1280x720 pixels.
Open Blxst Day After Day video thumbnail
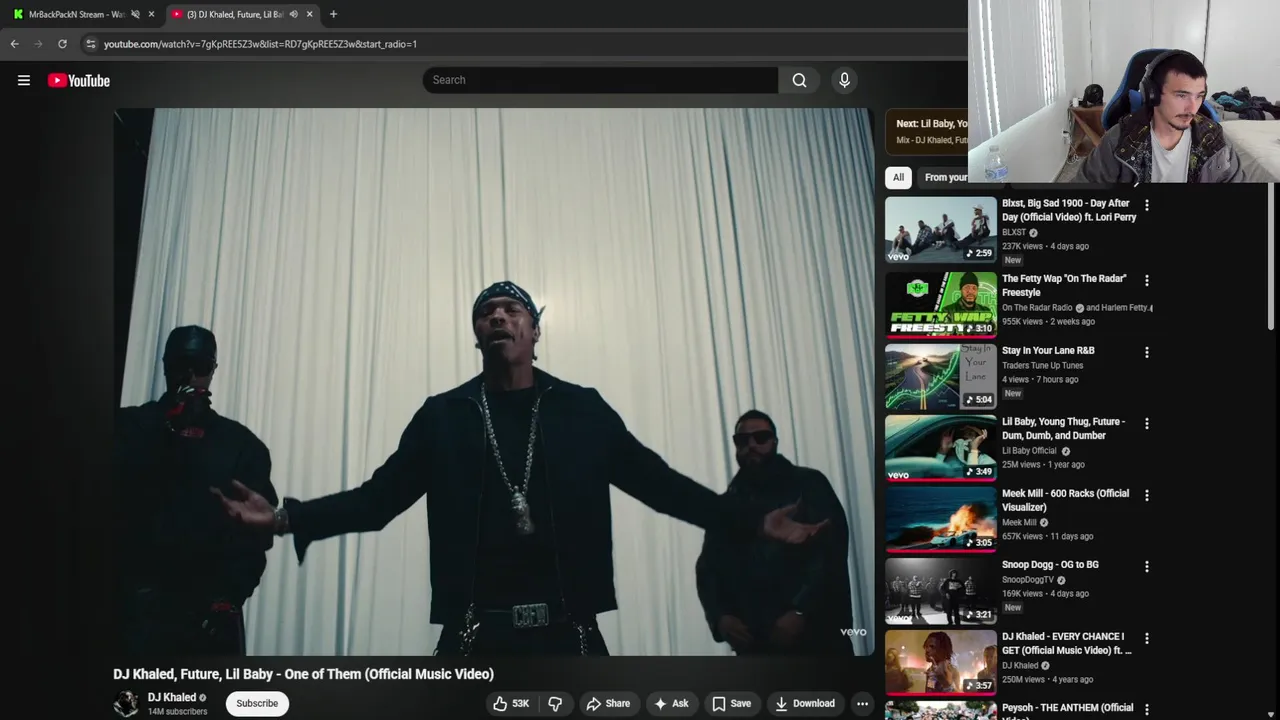click(x=941, y=230)
